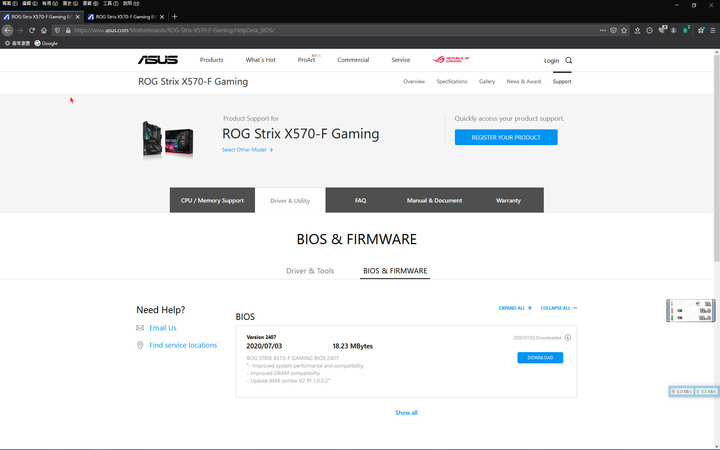Image resolution: width=720 pixels, height=450 pixels.
Task: Click Find service locations link
Action: click(x=183, y=345)
